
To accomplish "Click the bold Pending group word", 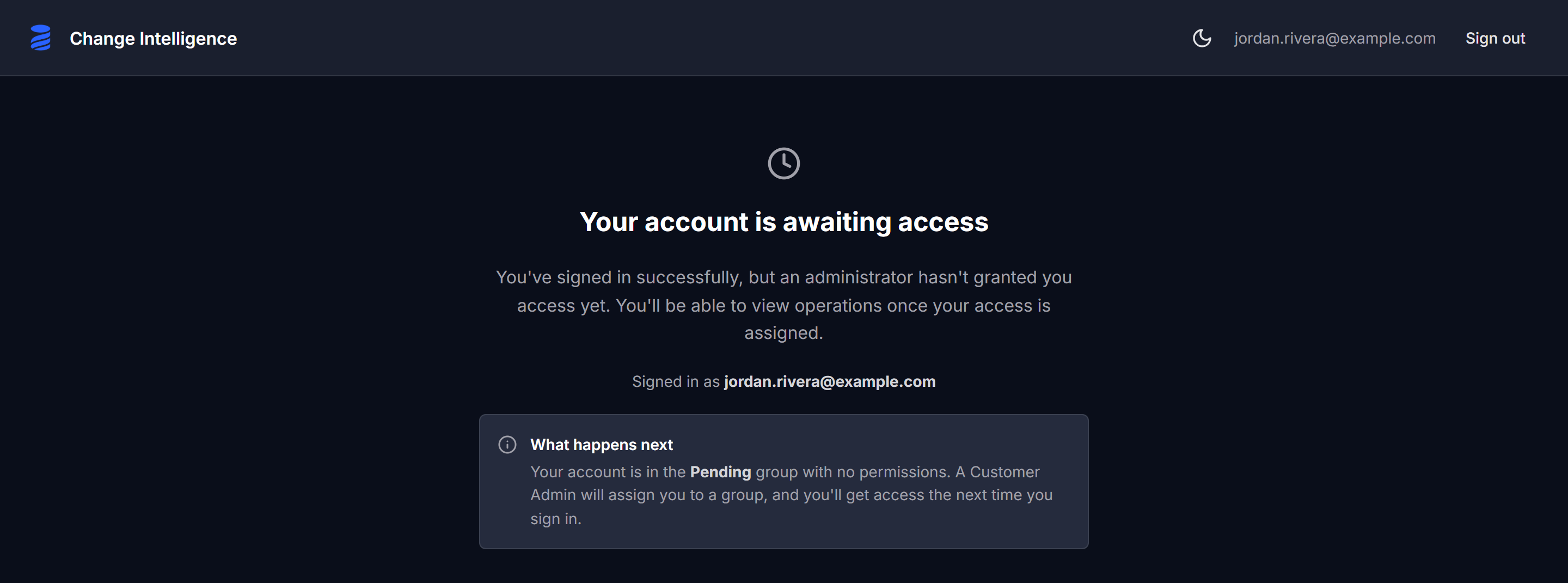I will [x=720, y=472].
